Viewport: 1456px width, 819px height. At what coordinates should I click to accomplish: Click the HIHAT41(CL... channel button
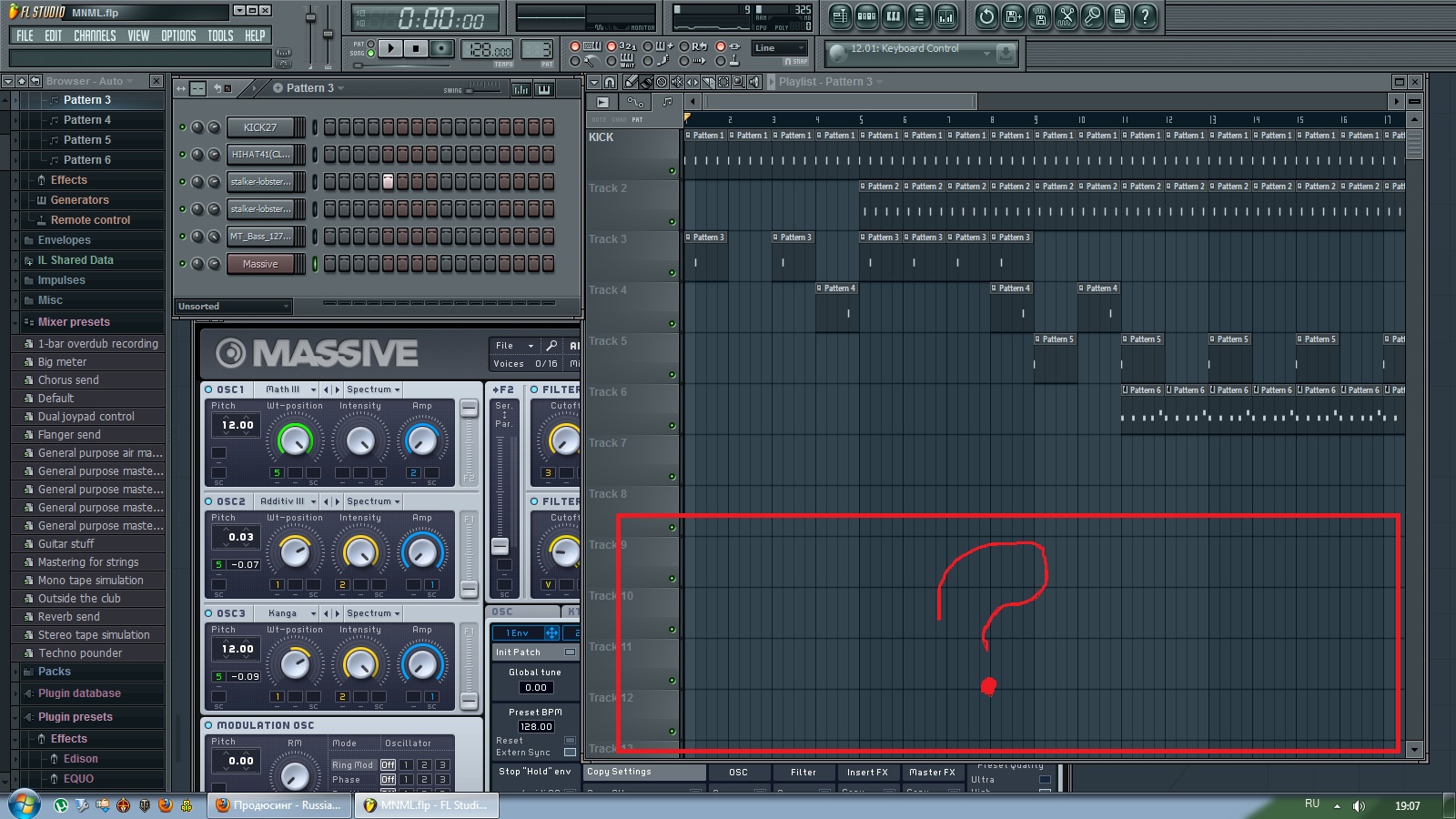point(260,155)
